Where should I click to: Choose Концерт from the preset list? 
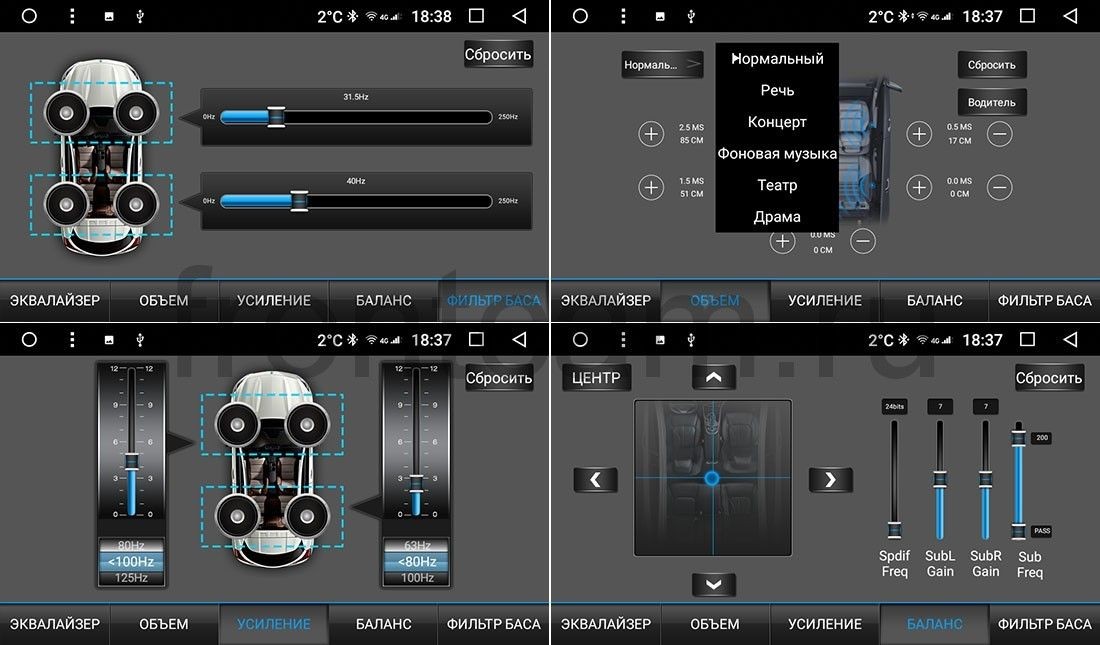tap(777, 121)
